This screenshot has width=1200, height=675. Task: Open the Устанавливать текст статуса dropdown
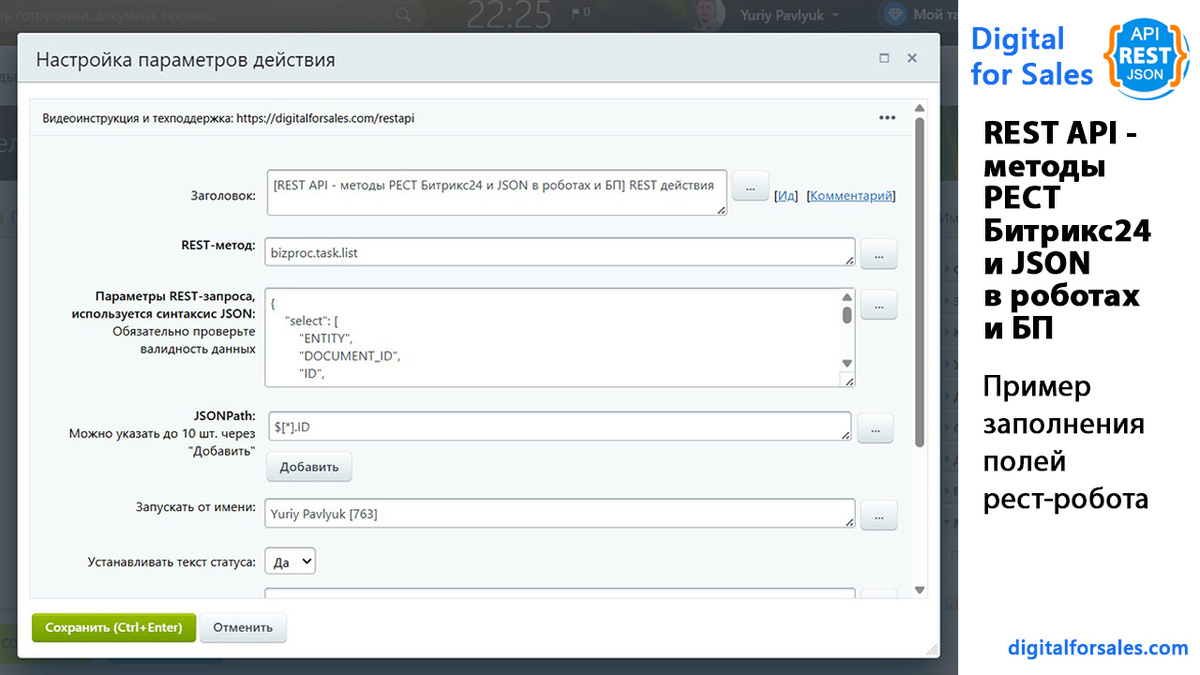click(x=290, y=561)
